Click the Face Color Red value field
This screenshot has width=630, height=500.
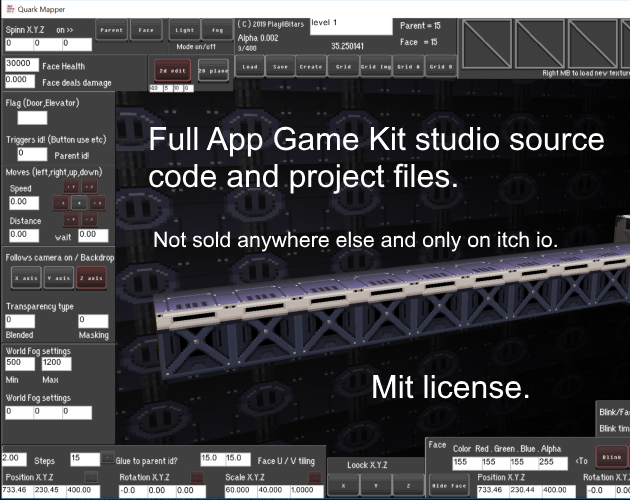467,463
